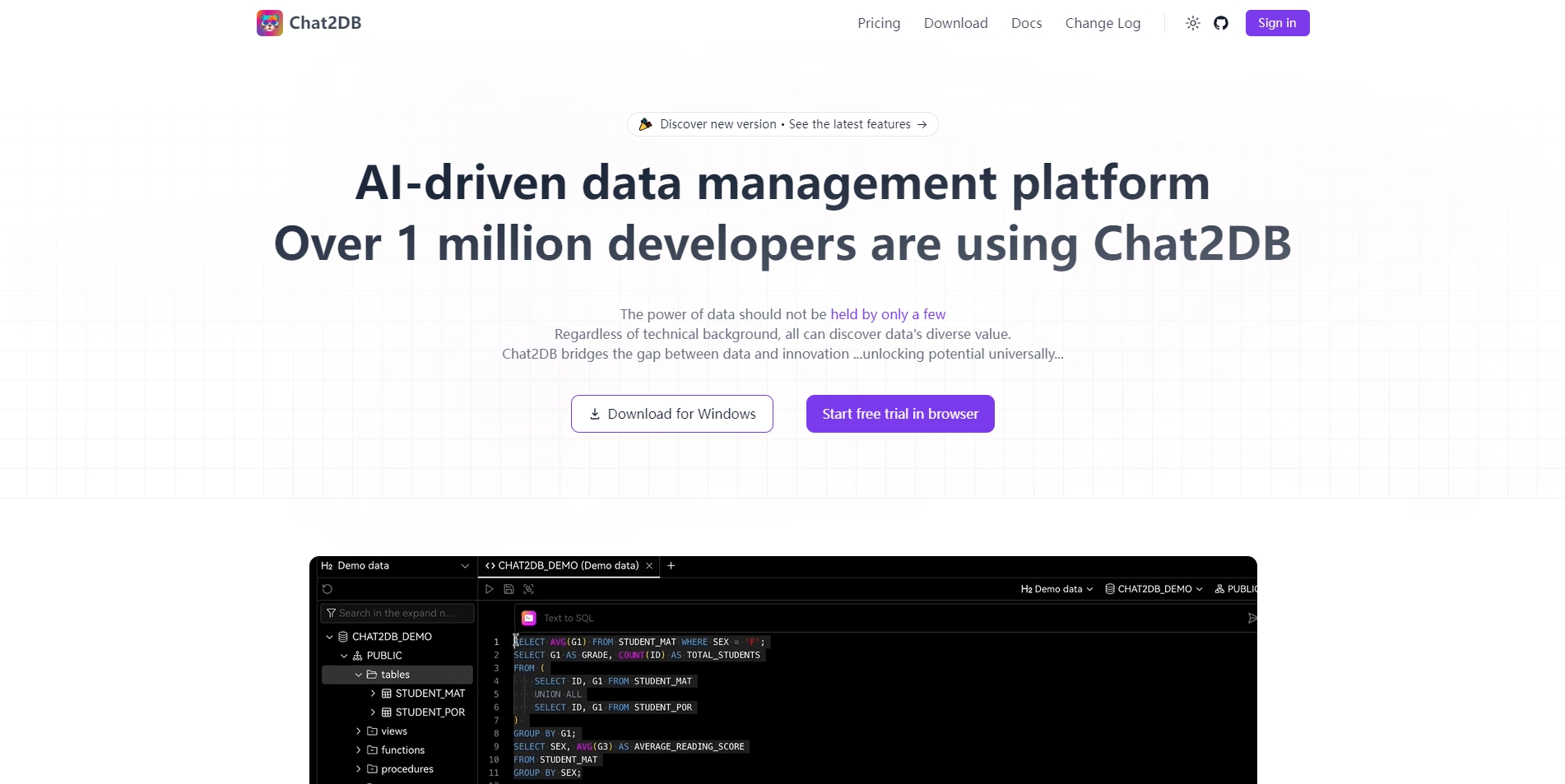Click 'GROUP BY G1;' on line 8
The height and width of the screenshot is (784, 1565).
545,734
